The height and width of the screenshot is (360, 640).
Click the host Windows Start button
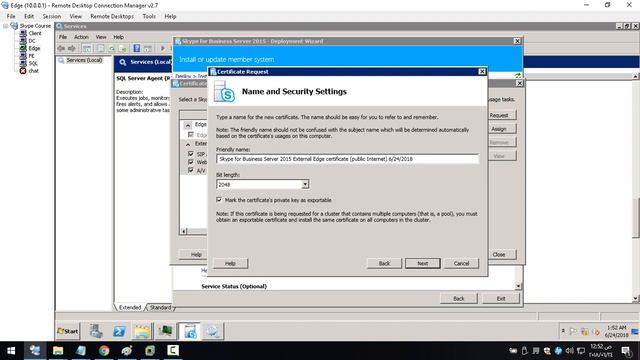tap(11, 351)
